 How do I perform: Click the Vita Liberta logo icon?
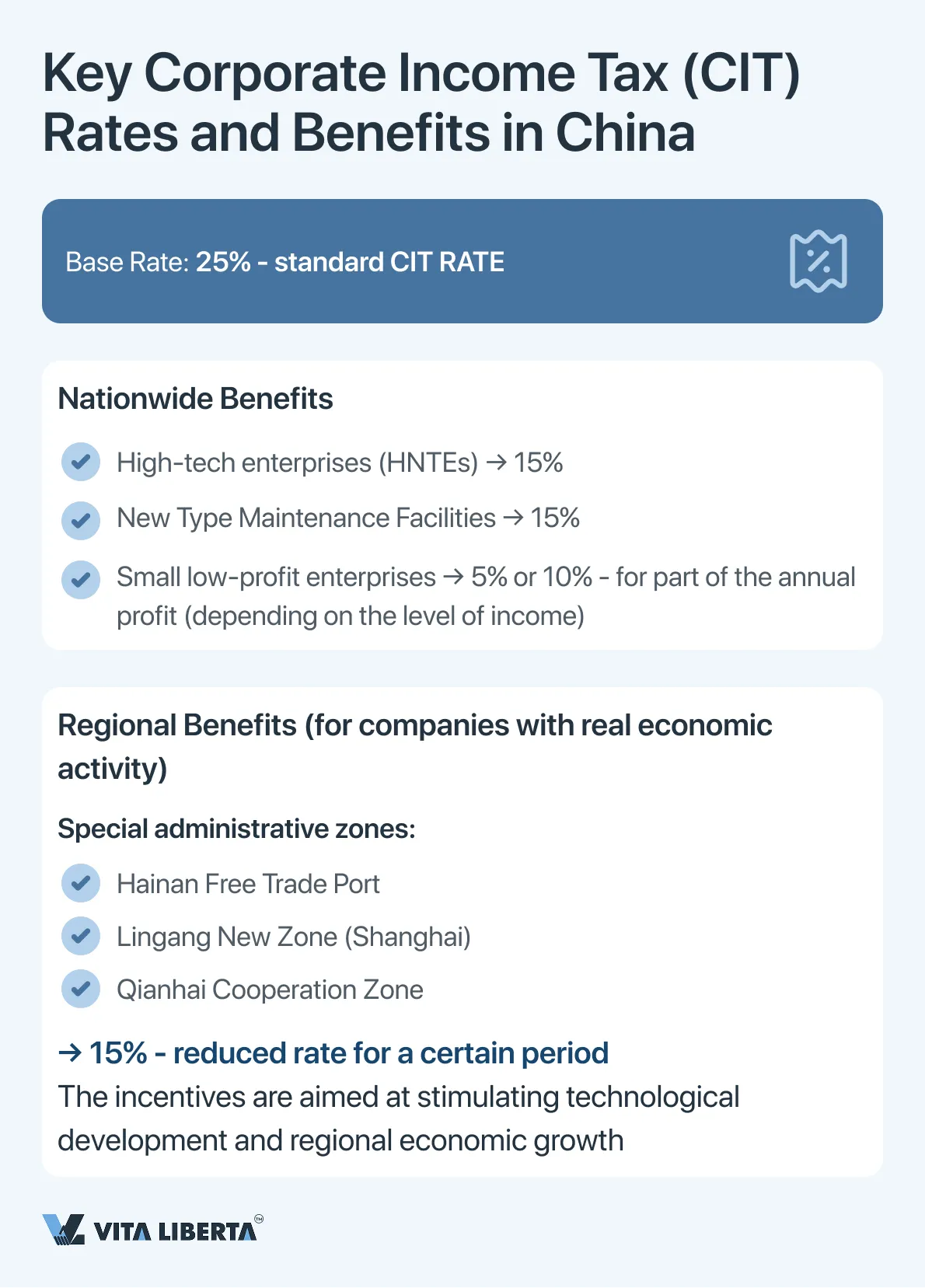tap(64, 1230)
